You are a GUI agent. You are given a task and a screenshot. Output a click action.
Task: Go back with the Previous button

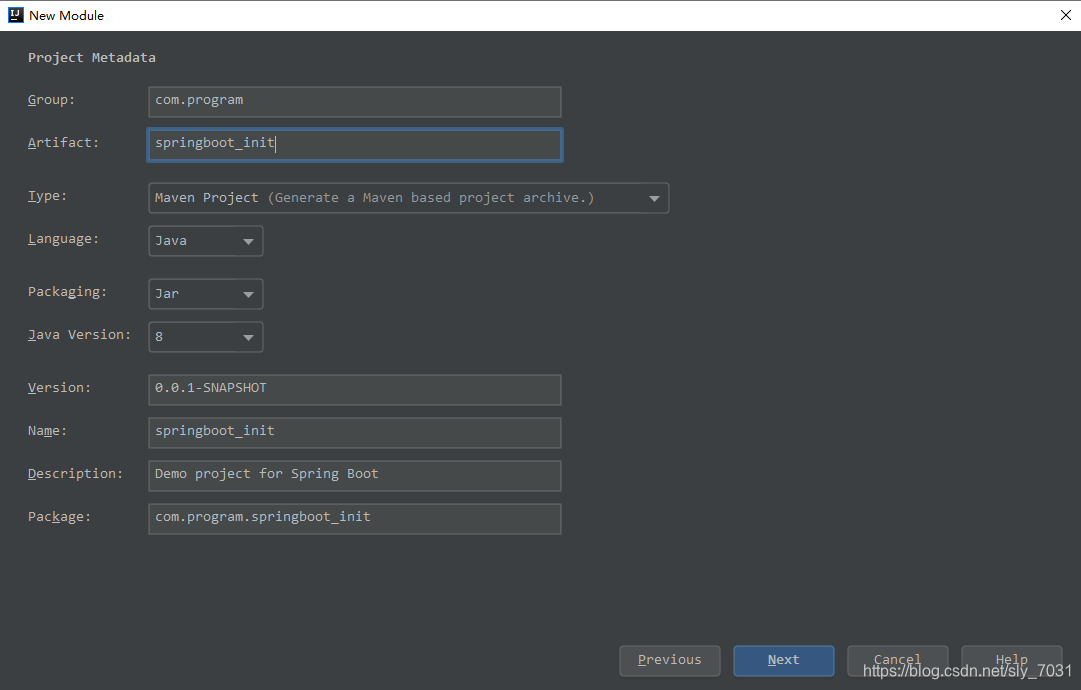click(x=669, y=660)
